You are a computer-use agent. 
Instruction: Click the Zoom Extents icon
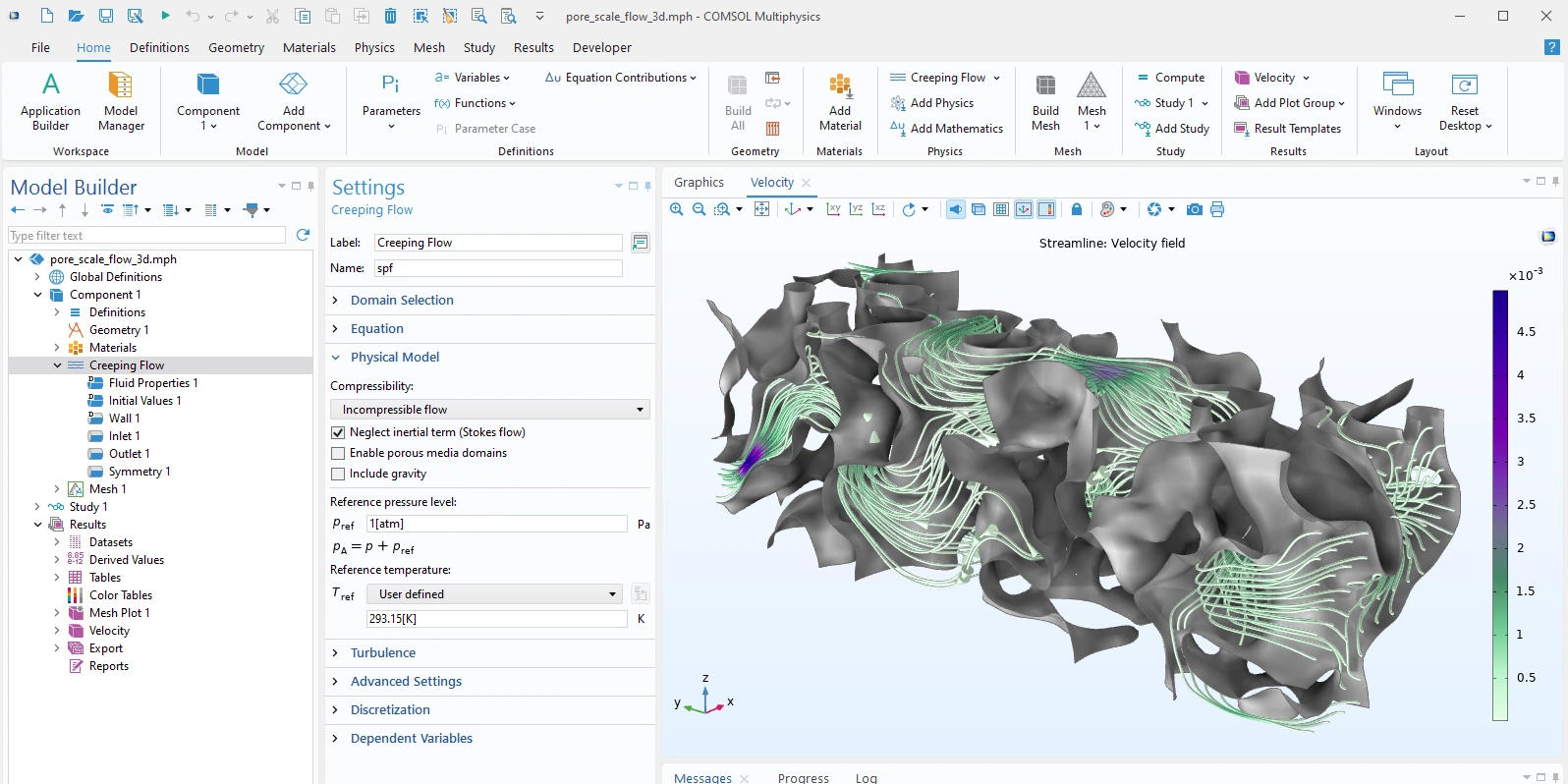pyautogui.click(x=761, y=209)
